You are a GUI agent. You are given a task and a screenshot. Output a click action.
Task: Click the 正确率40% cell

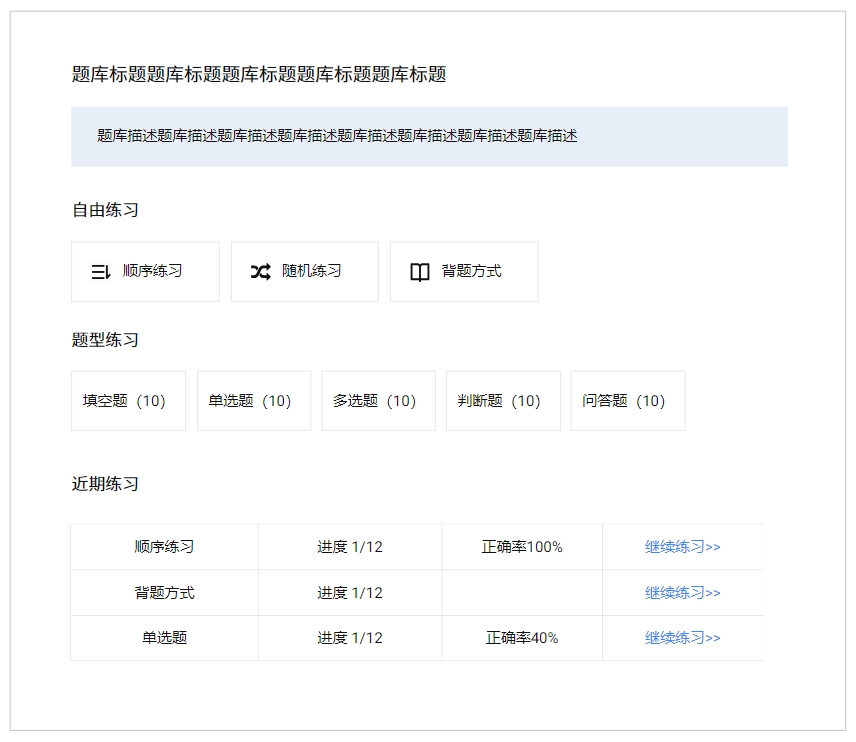coord(522,638)
